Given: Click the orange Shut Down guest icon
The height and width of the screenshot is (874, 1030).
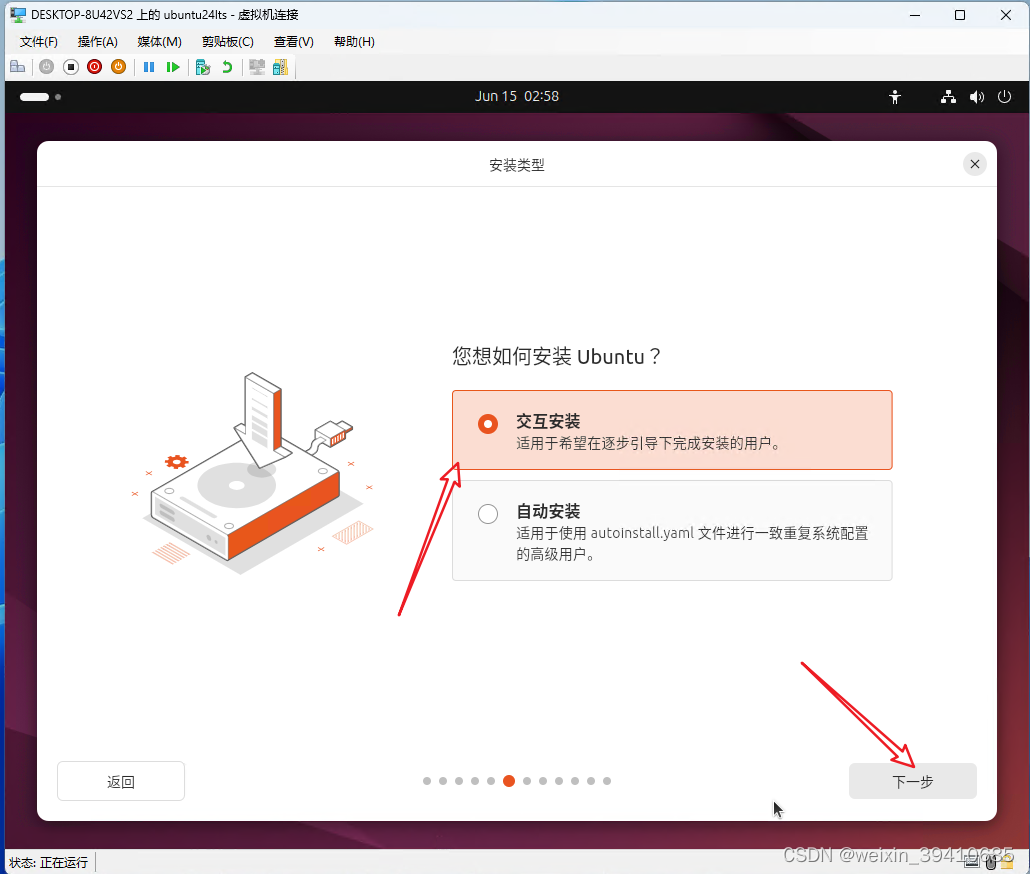Looking at the screenshot, I should point(118,66).
